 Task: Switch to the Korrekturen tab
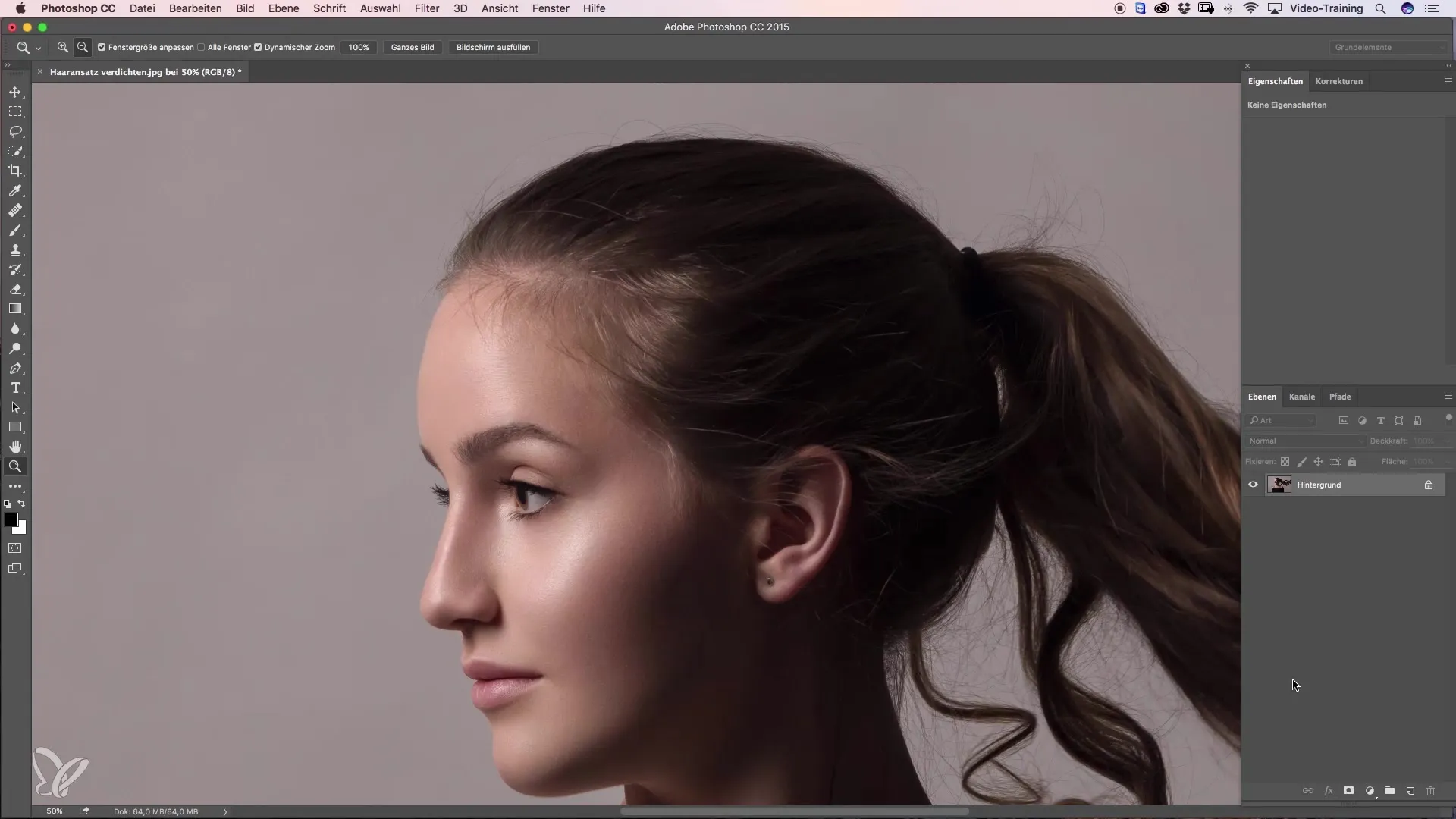coord(1339,81)
